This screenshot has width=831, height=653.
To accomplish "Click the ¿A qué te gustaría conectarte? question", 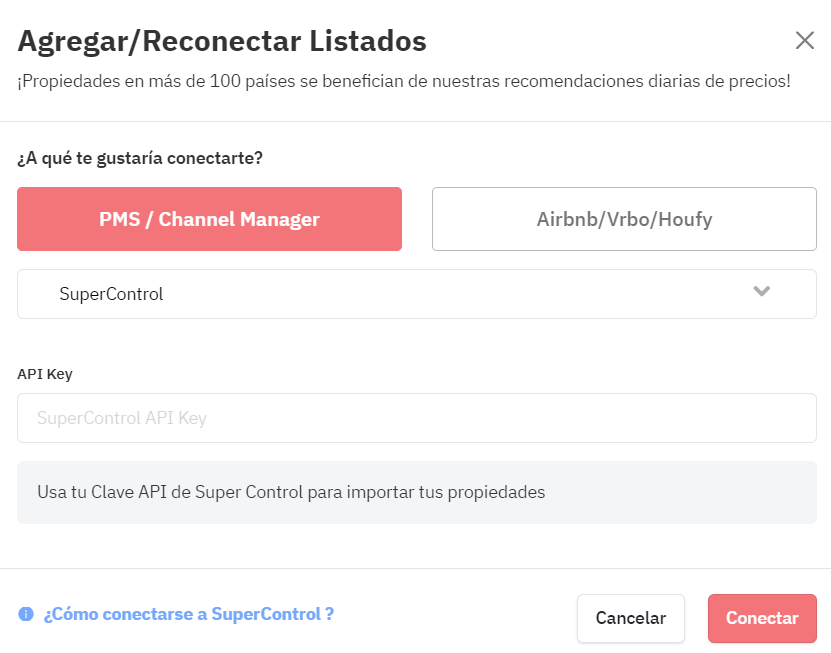I will pos(140,158).
